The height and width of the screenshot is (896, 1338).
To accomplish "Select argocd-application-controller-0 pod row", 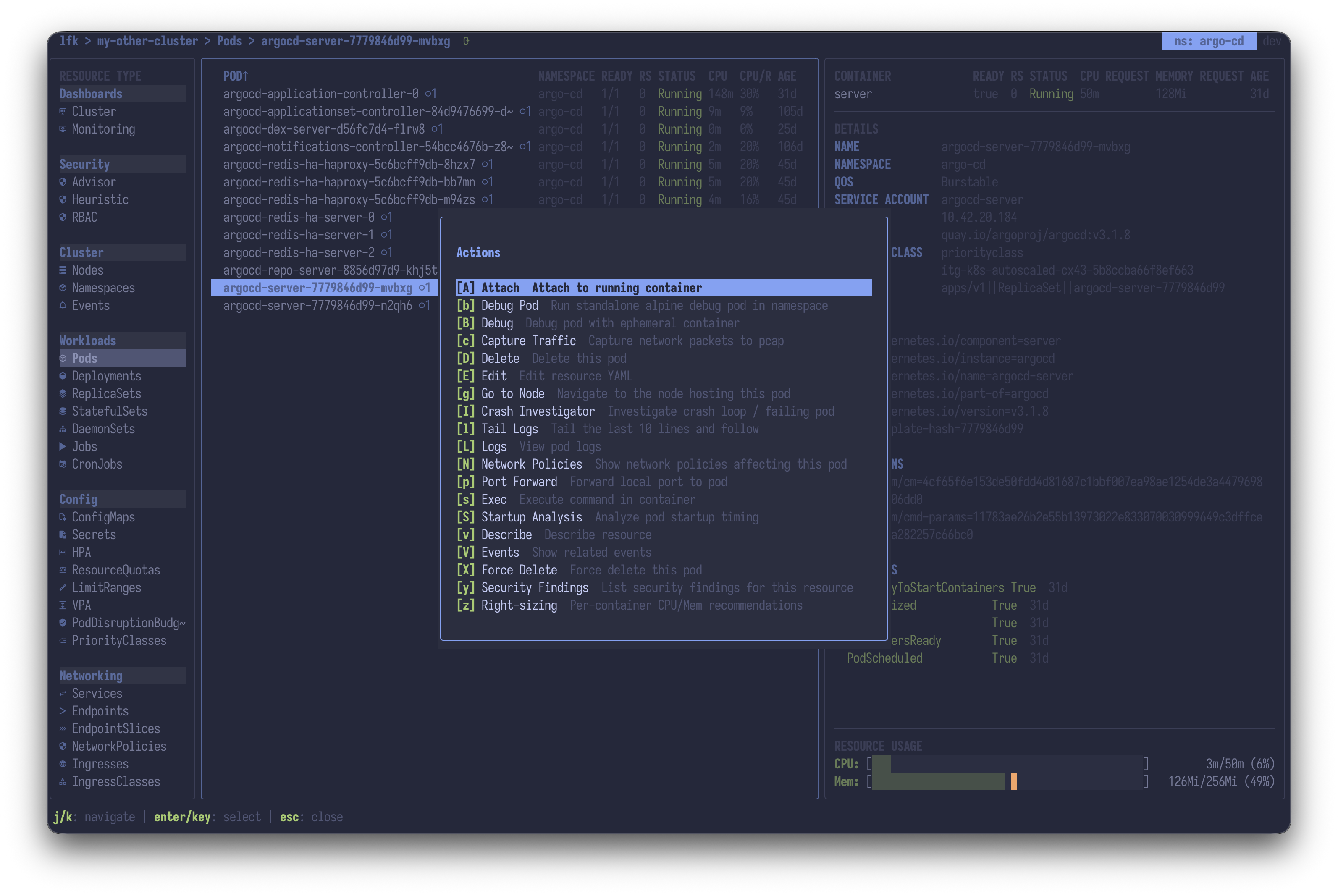I will [509, 94].
